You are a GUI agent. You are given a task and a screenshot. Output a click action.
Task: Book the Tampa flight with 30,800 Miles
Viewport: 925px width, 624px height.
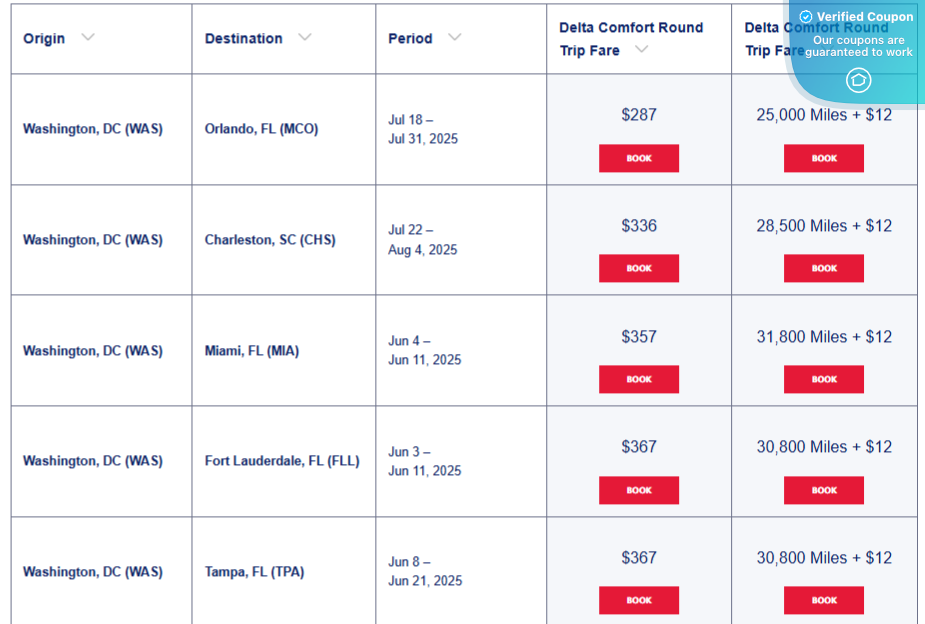[823, 600]
